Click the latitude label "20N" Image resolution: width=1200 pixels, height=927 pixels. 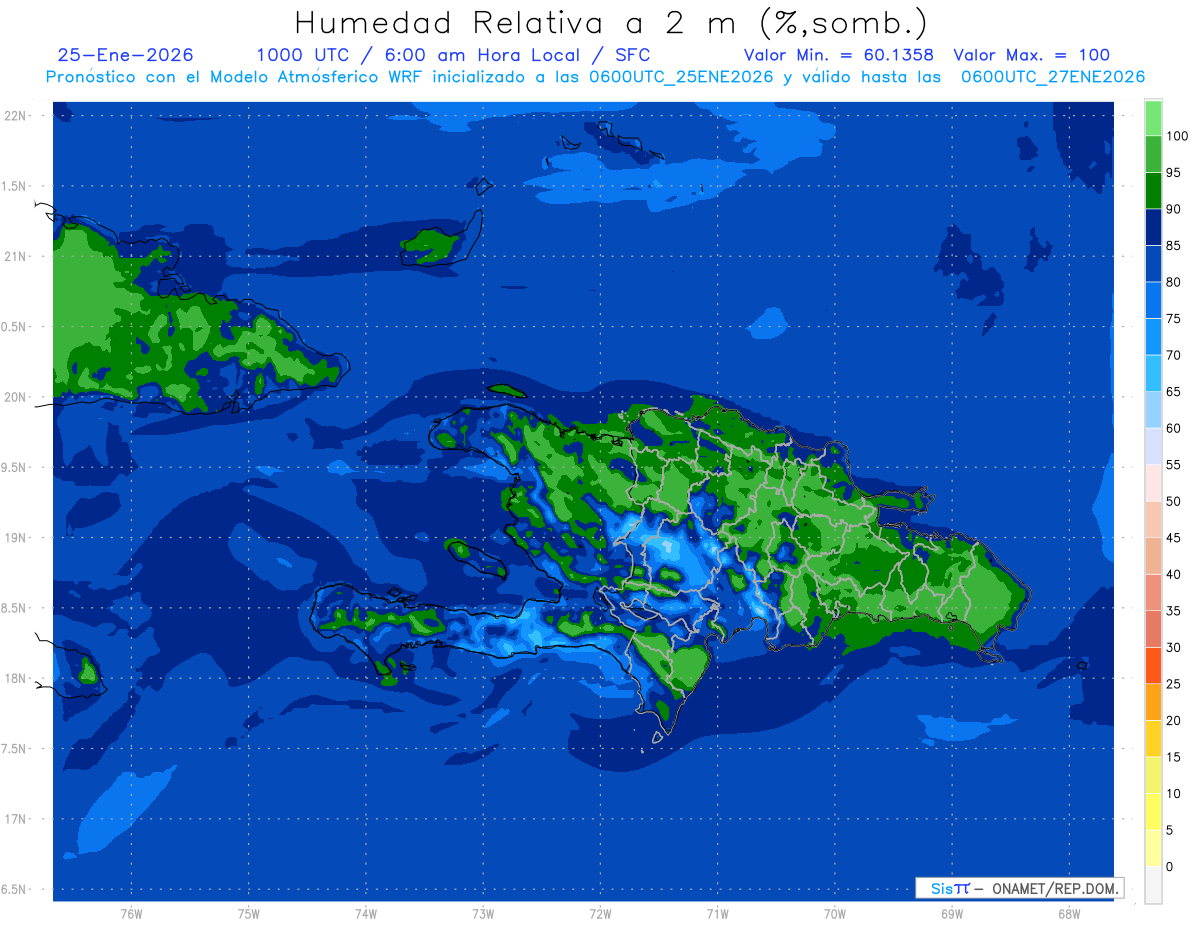click(x=15, y=398)
